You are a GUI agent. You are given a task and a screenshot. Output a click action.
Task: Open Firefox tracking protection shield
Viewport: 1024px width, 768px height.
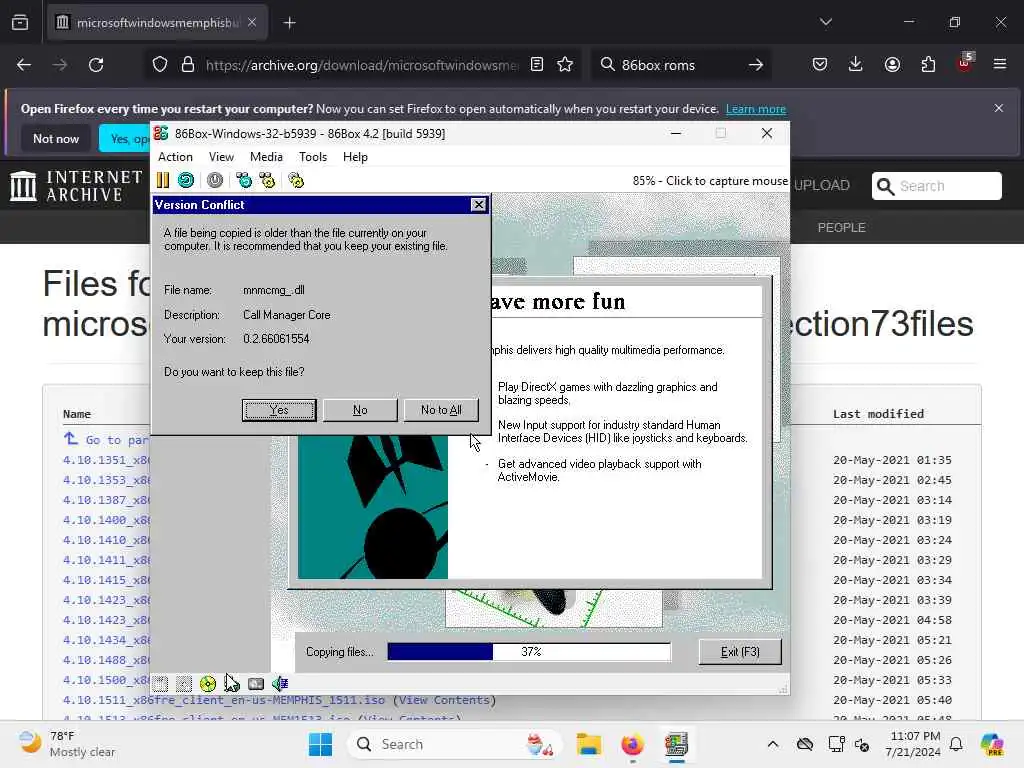(x=160, y=65)
